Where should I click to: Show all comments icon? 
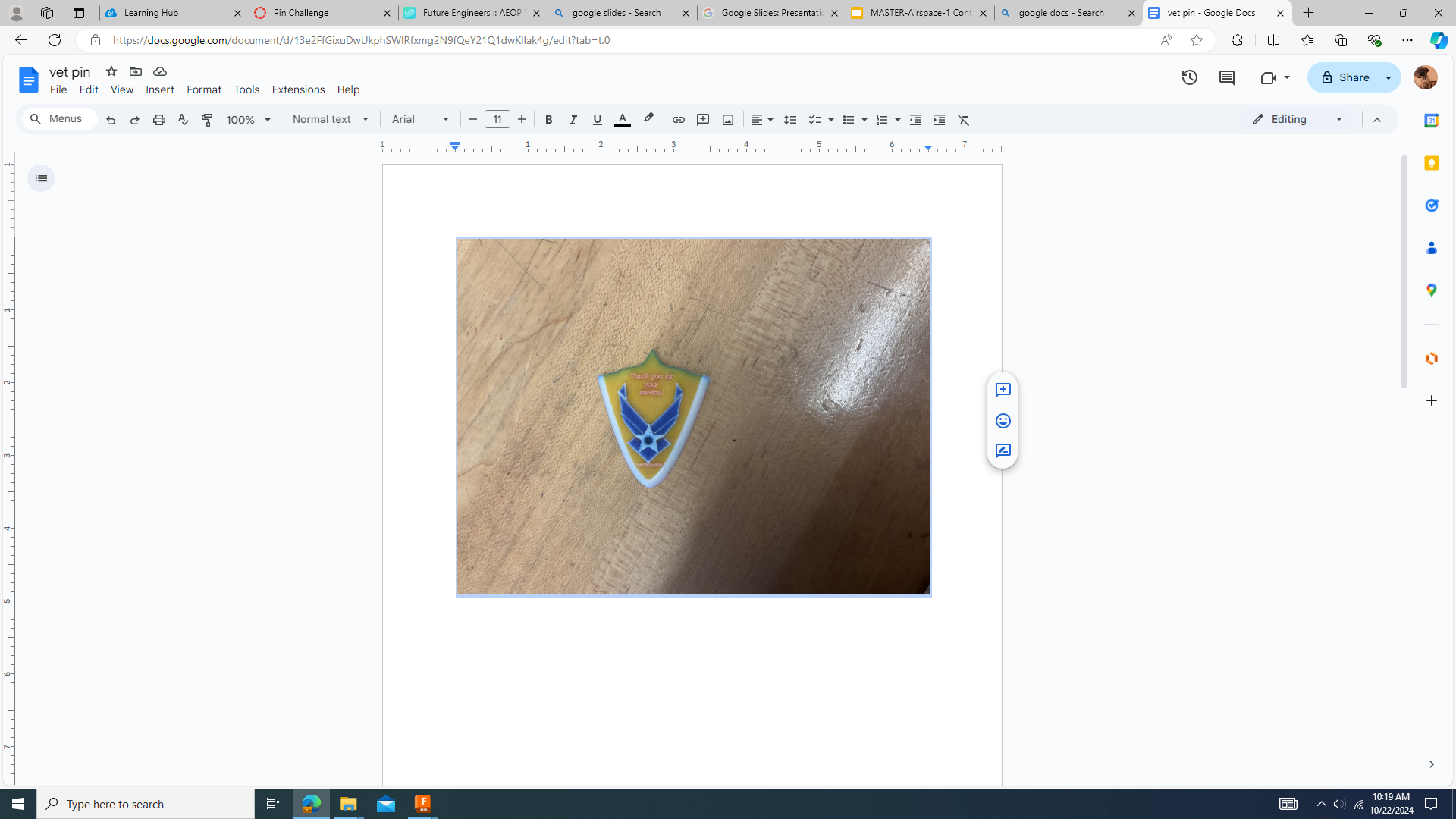click(x=1226, y=77)
